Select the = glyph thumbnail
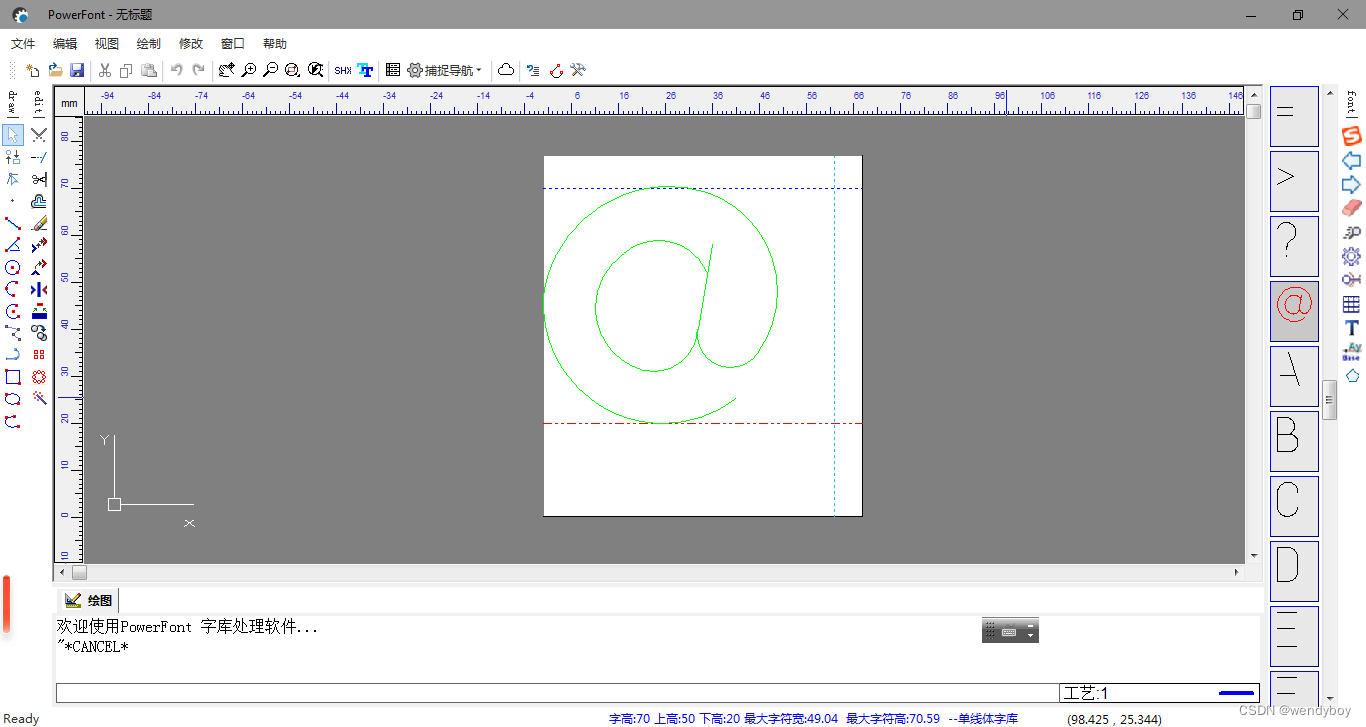Screen dimensions: 1366x727 pos(1294,116)
